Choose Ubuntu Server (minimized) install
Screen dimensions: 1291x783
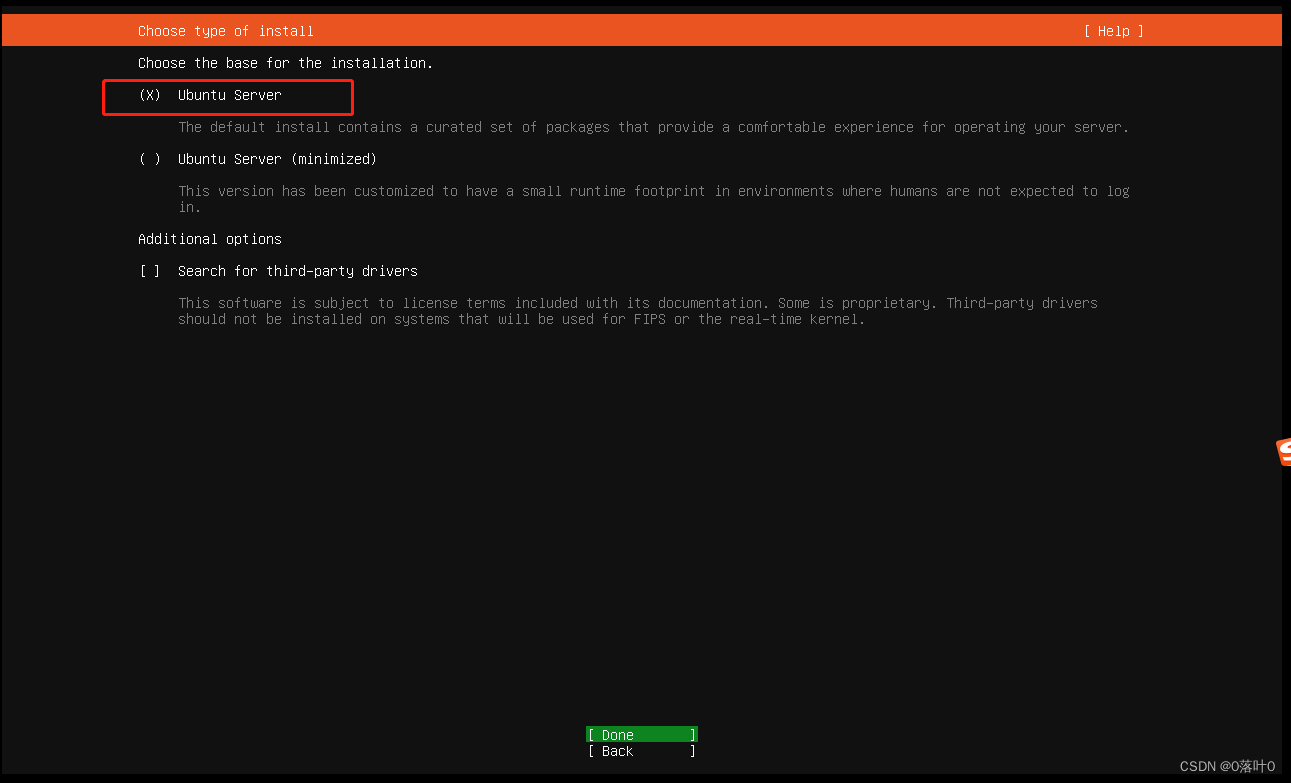click(257, 159)
